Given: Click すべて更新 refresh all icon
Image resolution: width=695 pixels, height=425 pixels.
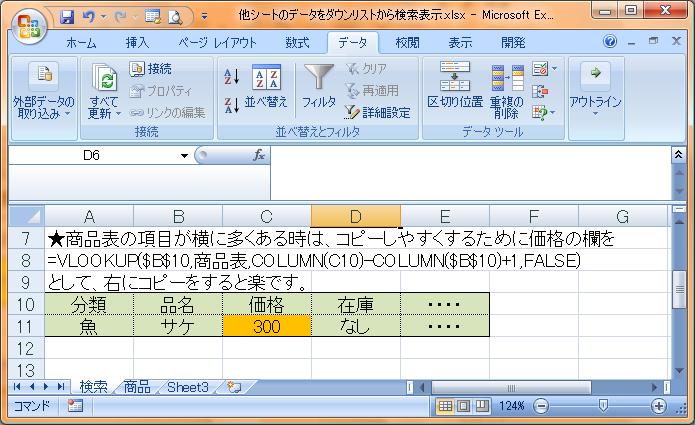Looking at the screenshot, I should (105, 78).
